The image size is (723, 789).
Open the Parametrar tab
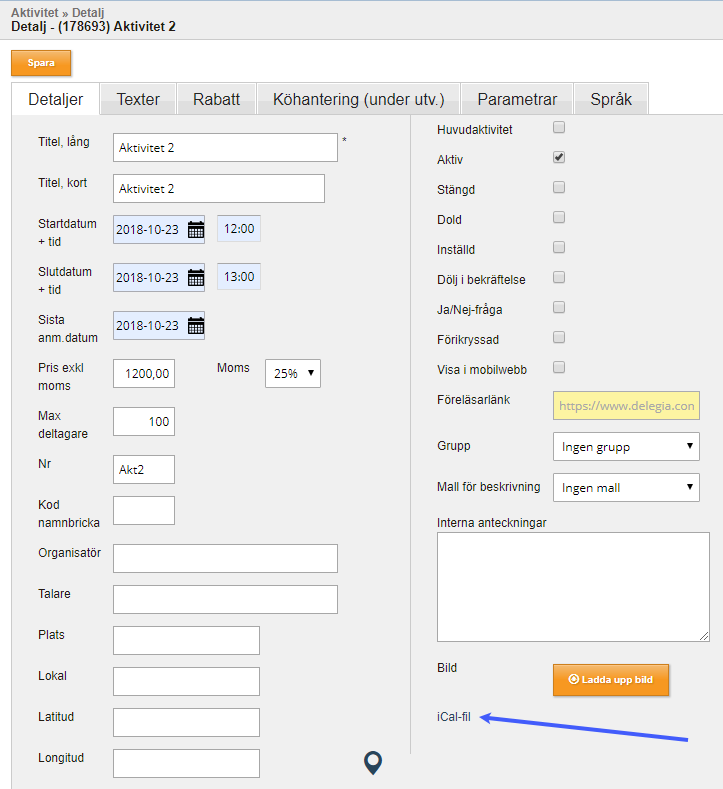[x=517, y=99]
